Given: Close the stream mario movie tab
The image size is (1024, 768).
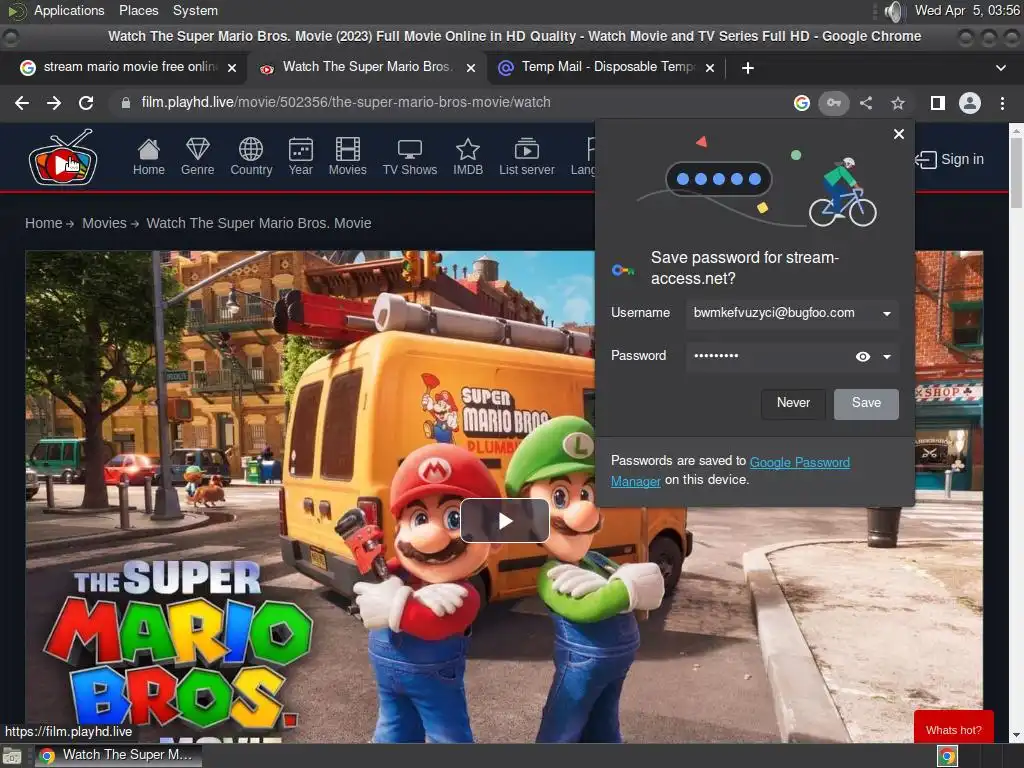Looking at the screenshot, I should tap(231, 68).
